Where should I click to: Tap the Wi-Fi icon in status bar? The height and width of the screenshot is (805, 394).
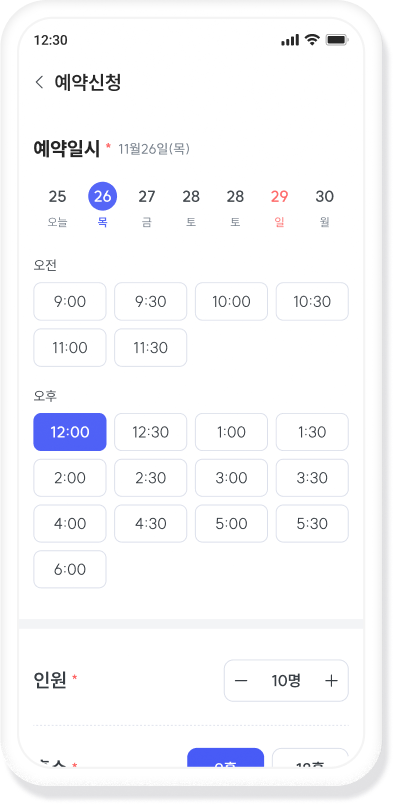(311, 40)
